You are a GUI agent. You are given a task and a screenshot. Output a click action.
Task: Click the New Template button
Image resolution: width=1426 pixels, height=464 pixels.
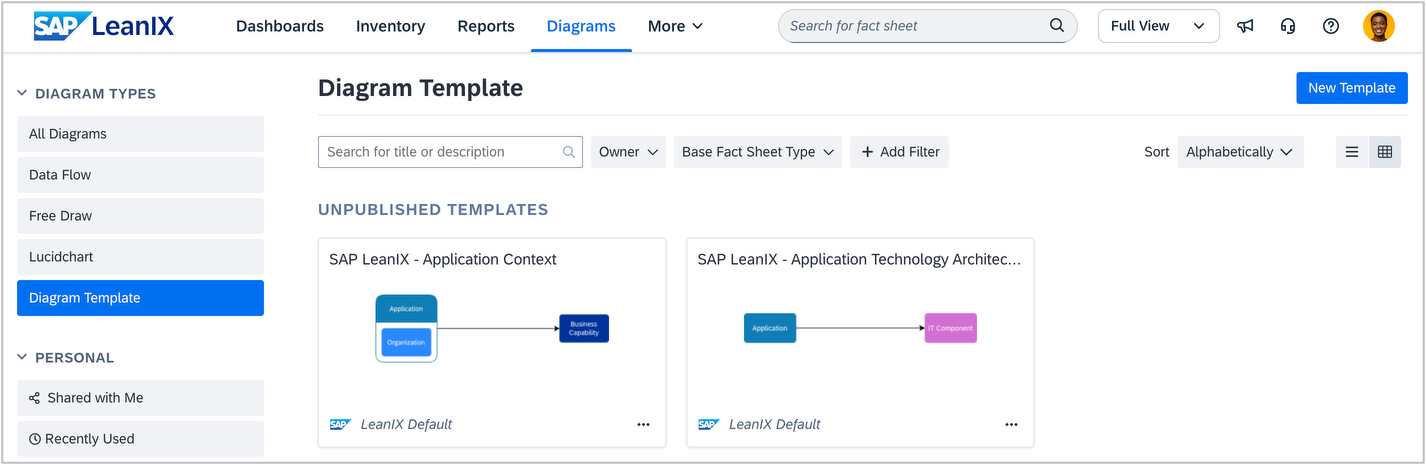click(1351, 88)
